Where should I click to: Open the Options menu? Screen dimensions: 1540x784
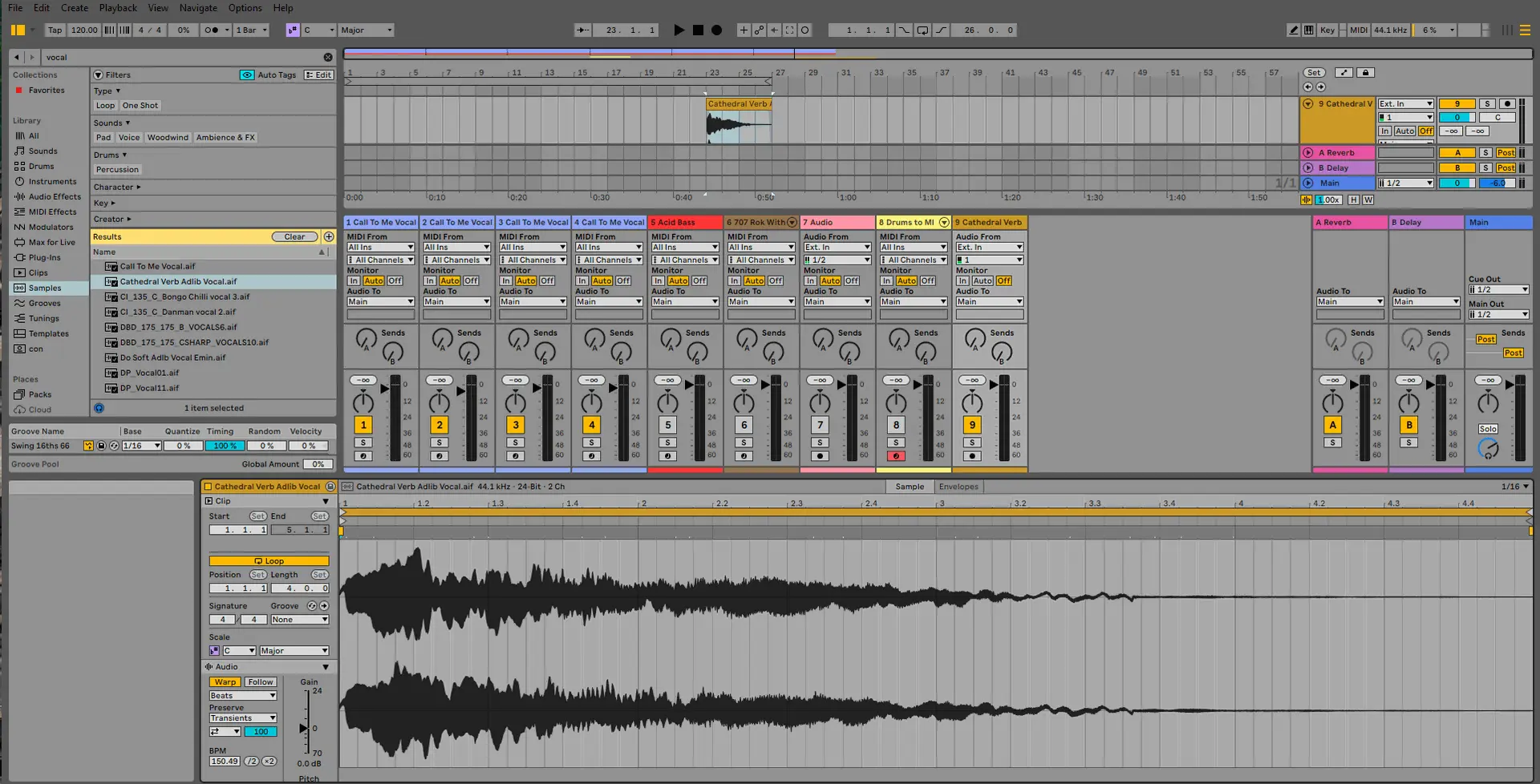(x=245, y=8)
